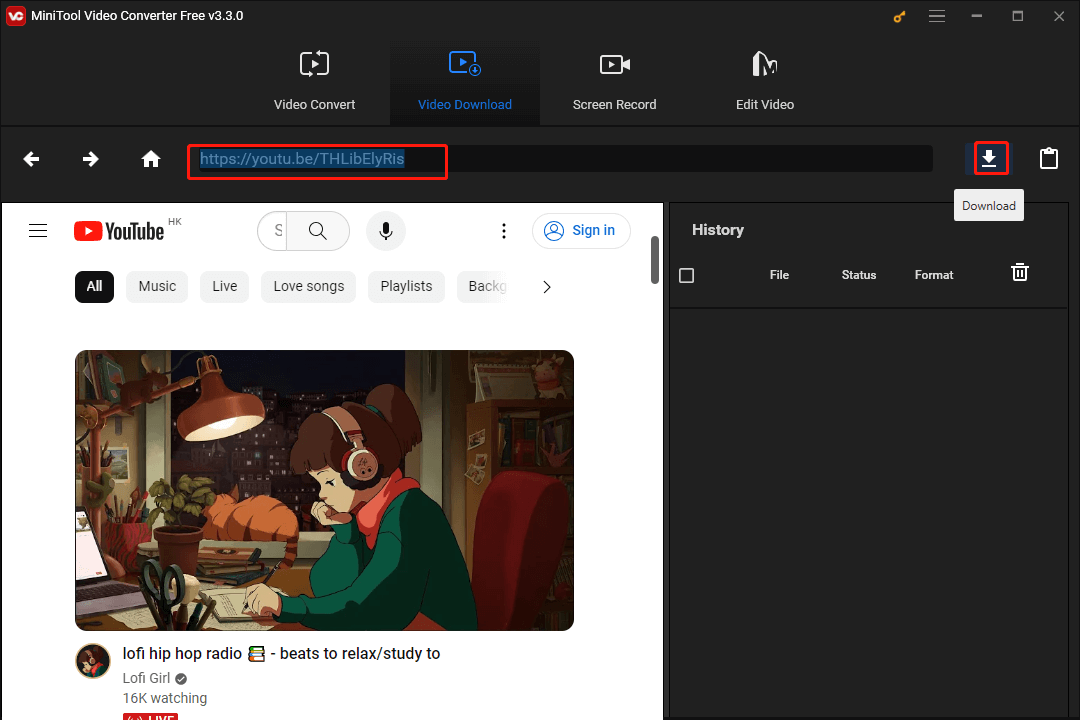This screenshot has width=1080, height=720.
Task: Select the All filter chip
Action: (94, 287)
